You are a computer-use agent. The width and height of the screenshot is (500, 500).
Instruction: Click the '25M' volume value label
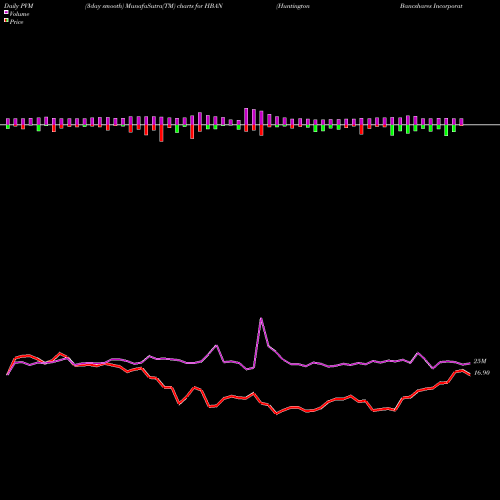tap(480, 361)
